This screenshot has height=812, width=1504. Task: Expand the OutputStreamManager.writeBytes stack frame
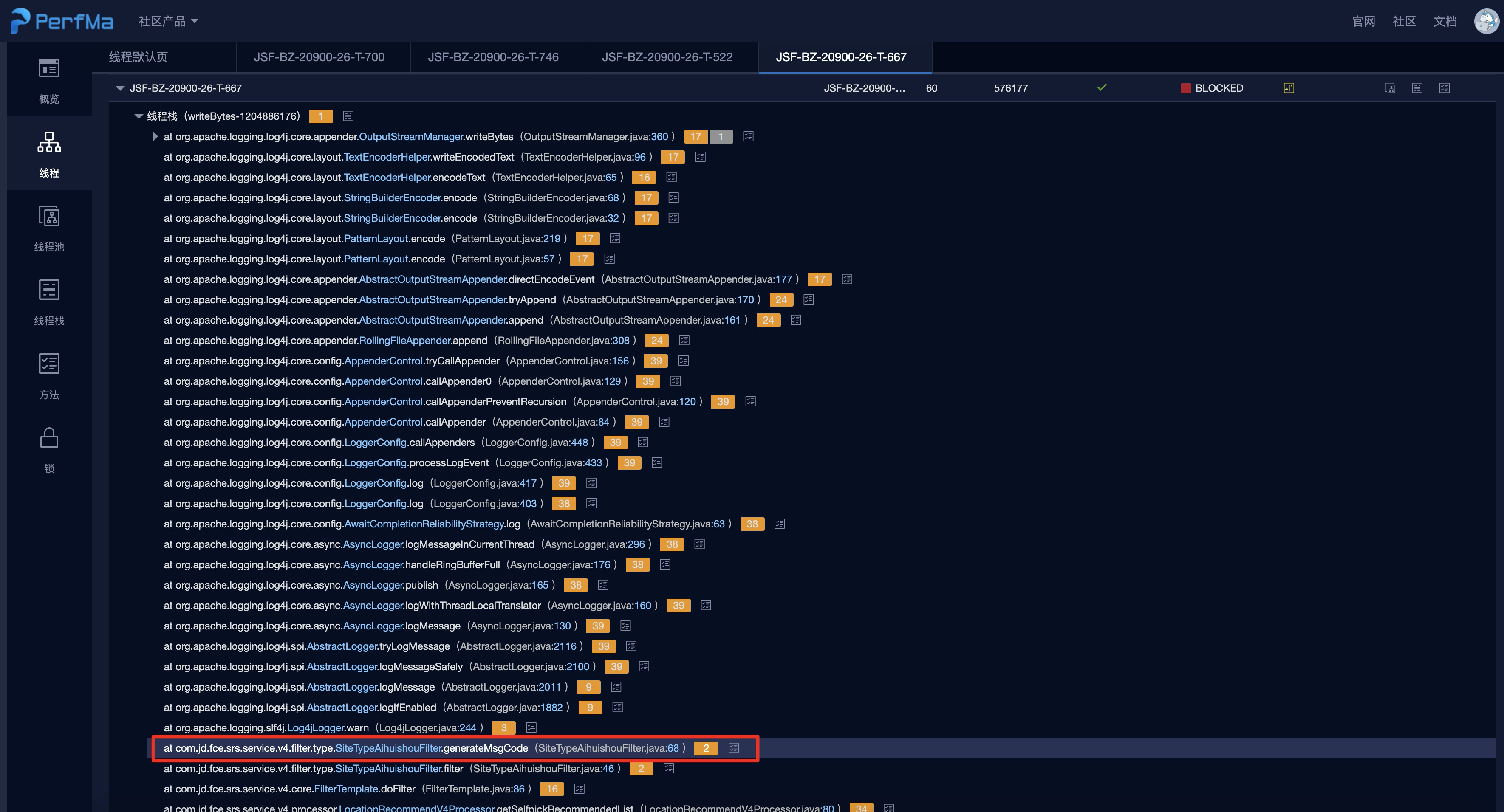pyautogui.click(x=155, y=137)
